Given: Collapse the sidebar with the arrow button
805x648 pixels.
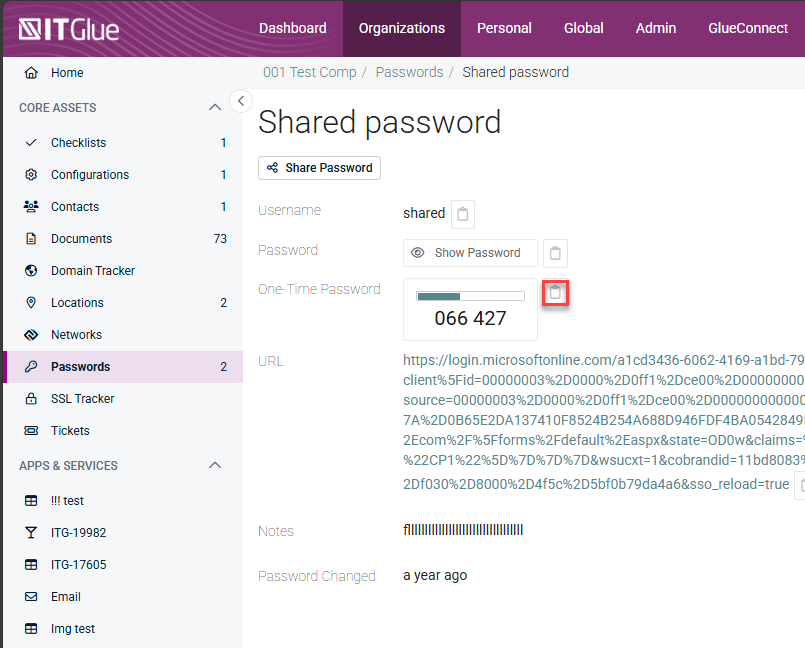Looking at the screenshot, I should [x=241, y=100].
